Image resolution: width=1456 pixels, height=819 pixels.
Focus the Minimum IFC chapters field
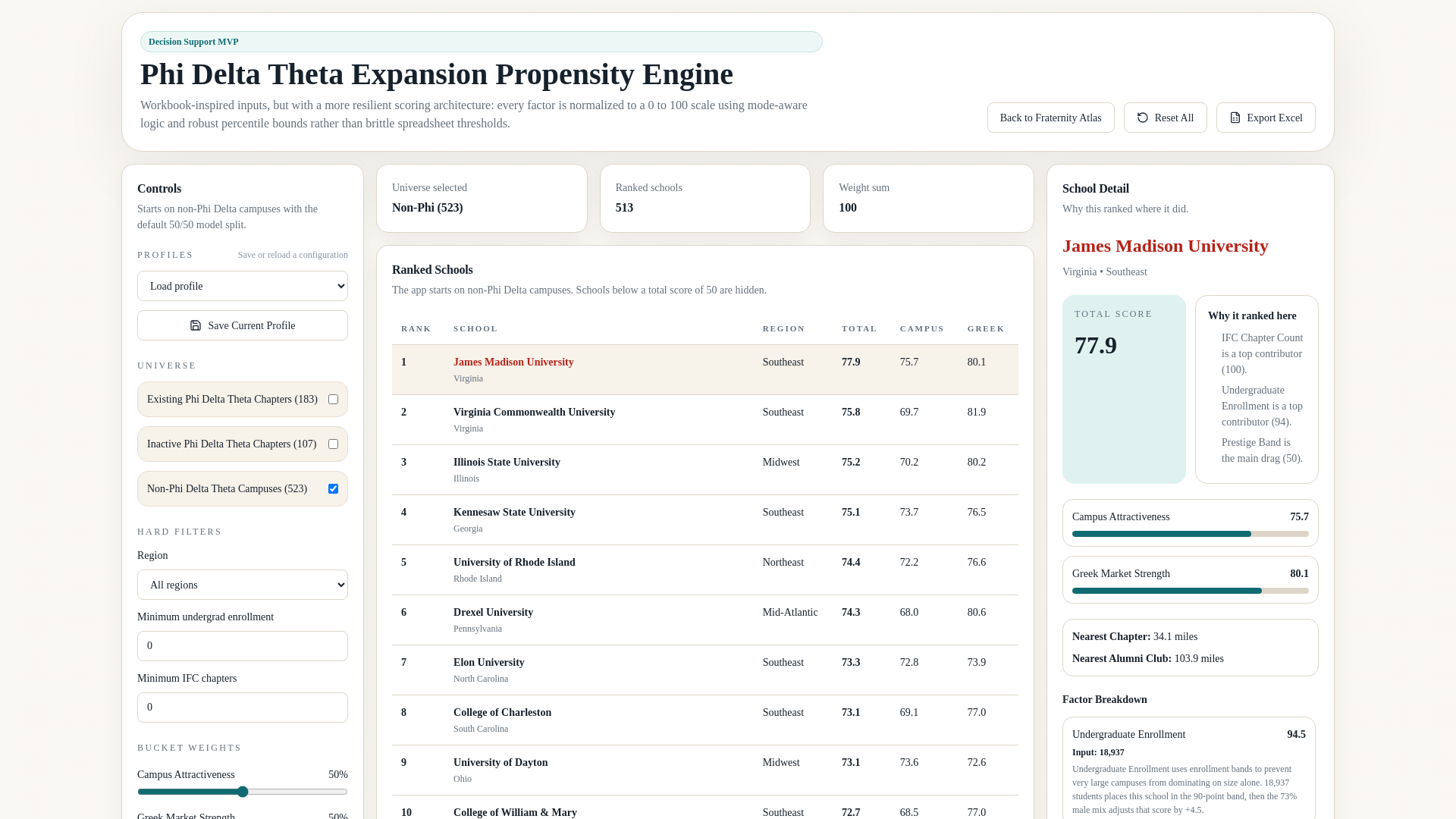click(x=243, y=708)
